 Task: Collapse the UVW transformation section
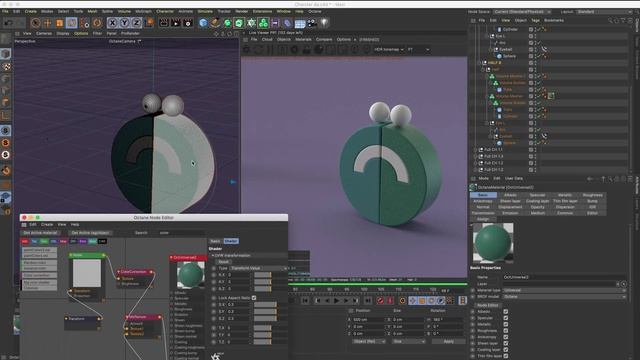tap(213, 256)
